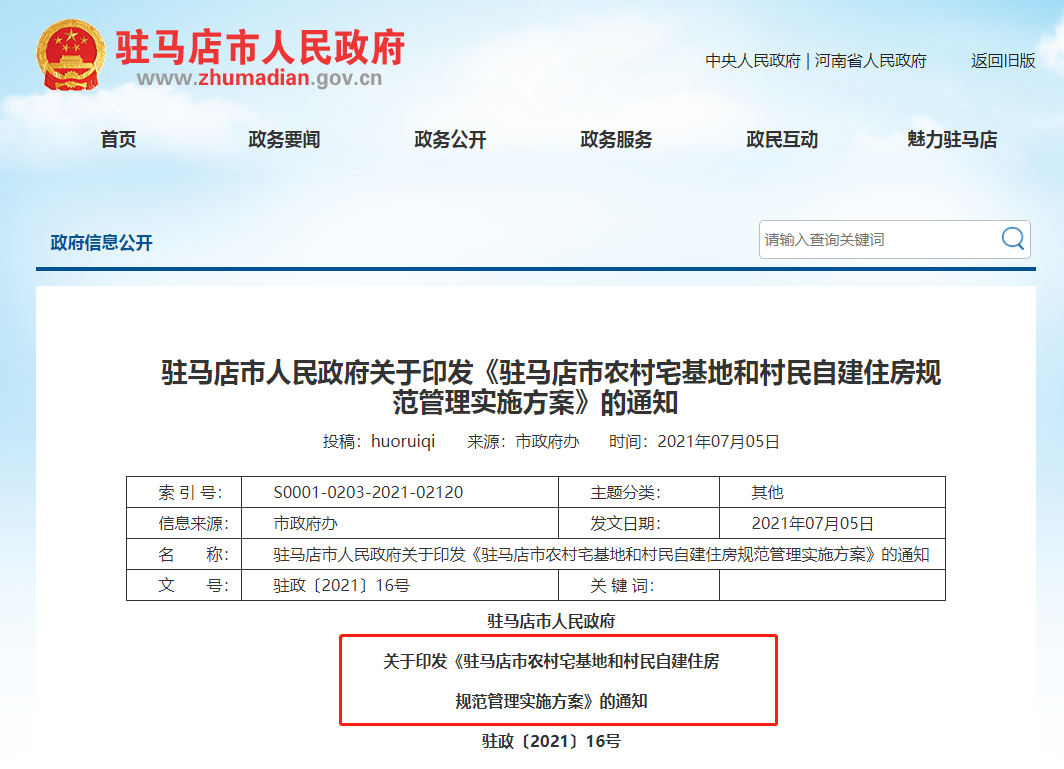Click the document name value in table

pos(601,555)
